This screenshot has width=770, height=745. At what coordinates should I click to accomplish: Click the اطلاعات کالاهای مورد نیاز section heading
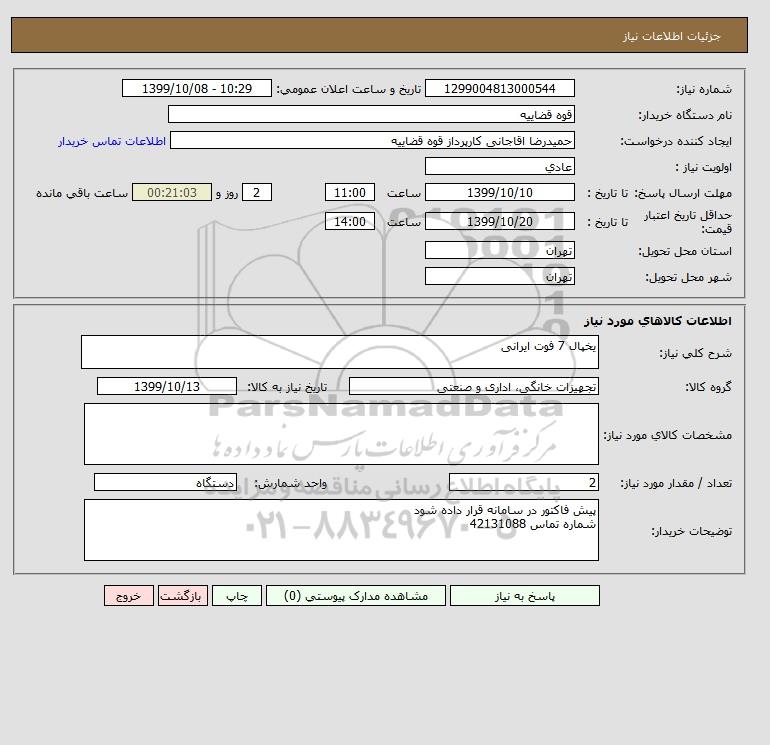pos(658,321)
